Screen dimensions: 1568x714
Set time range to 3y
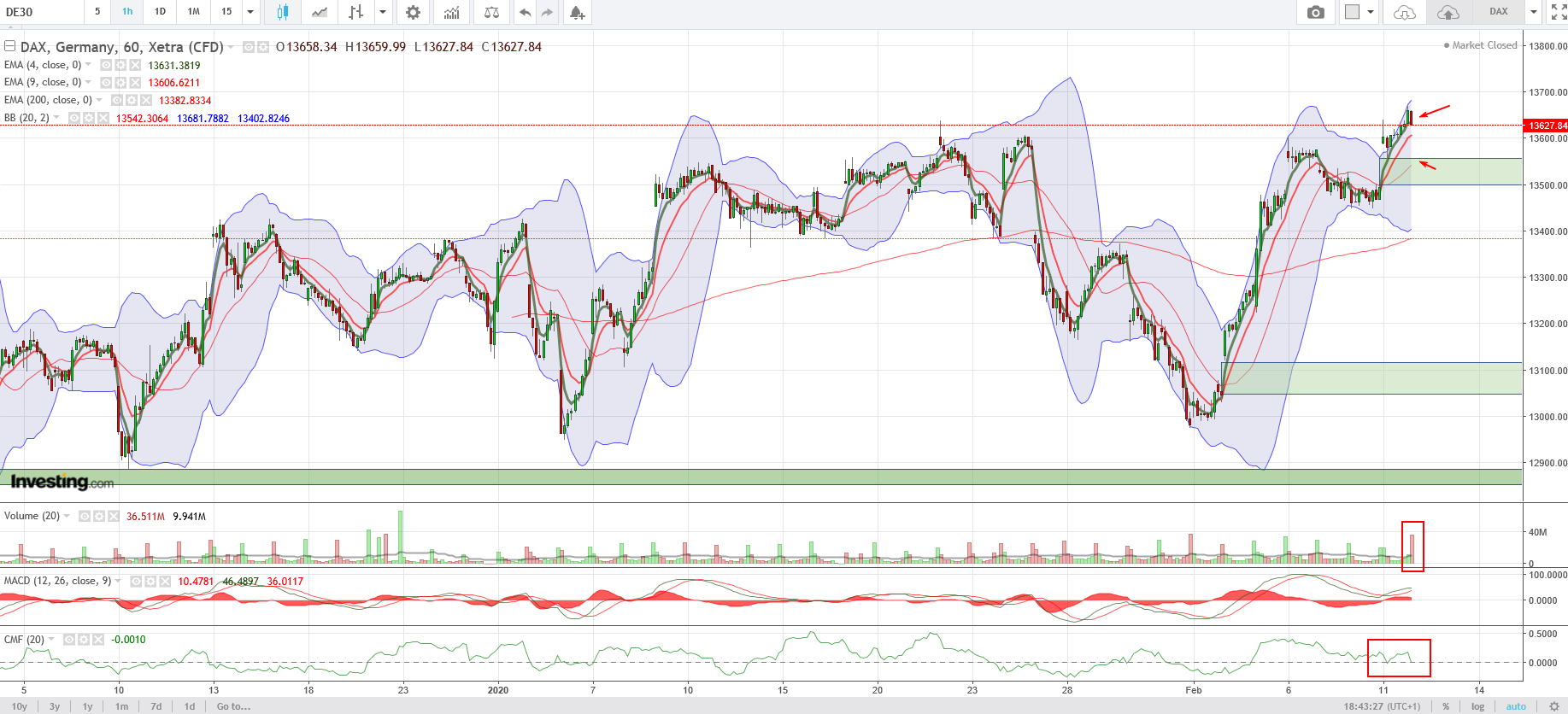[x=55, y=706]
